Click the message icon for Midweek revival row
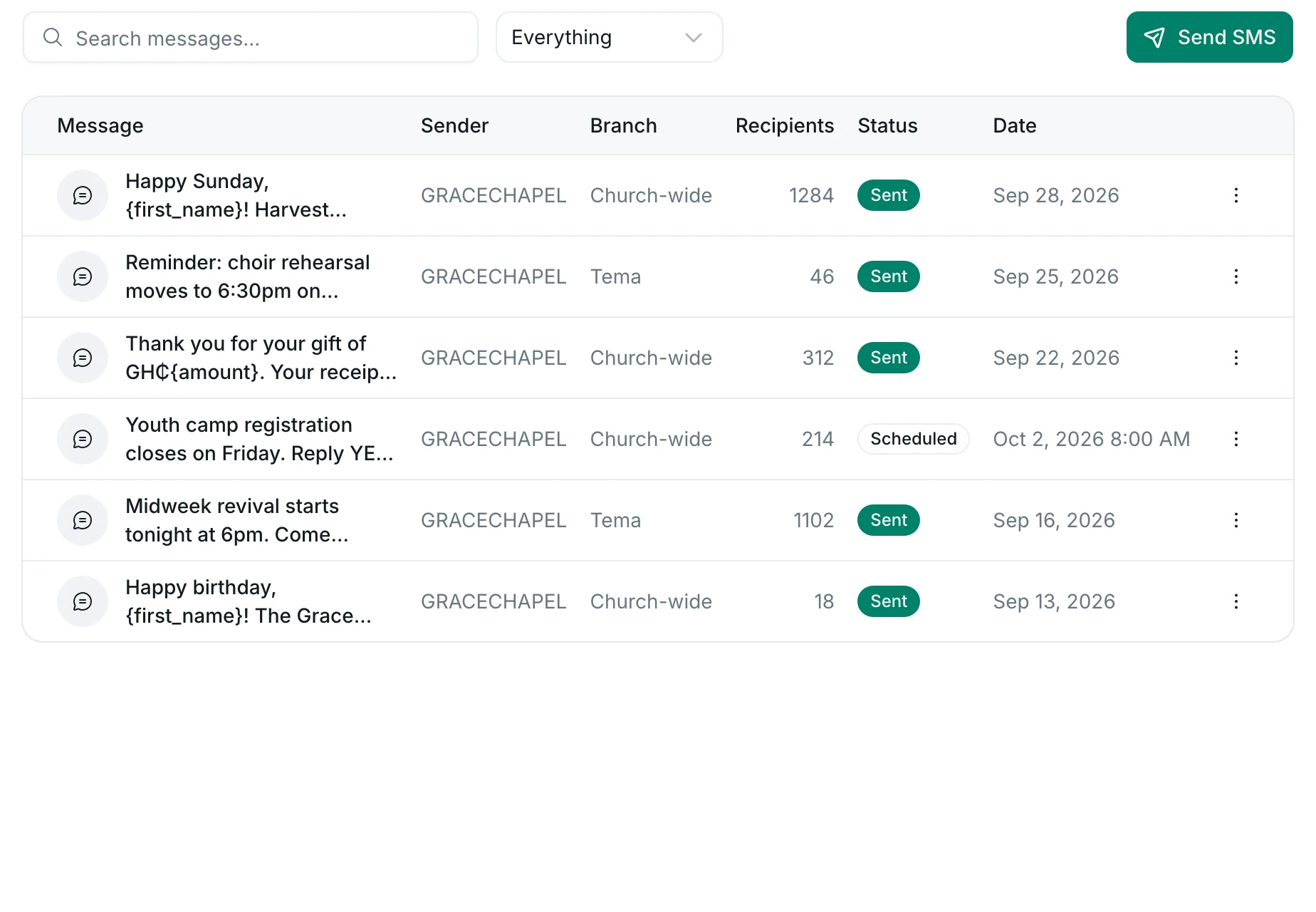The height and width of the screenshot is (912, 1316). [x=83, y=520]
